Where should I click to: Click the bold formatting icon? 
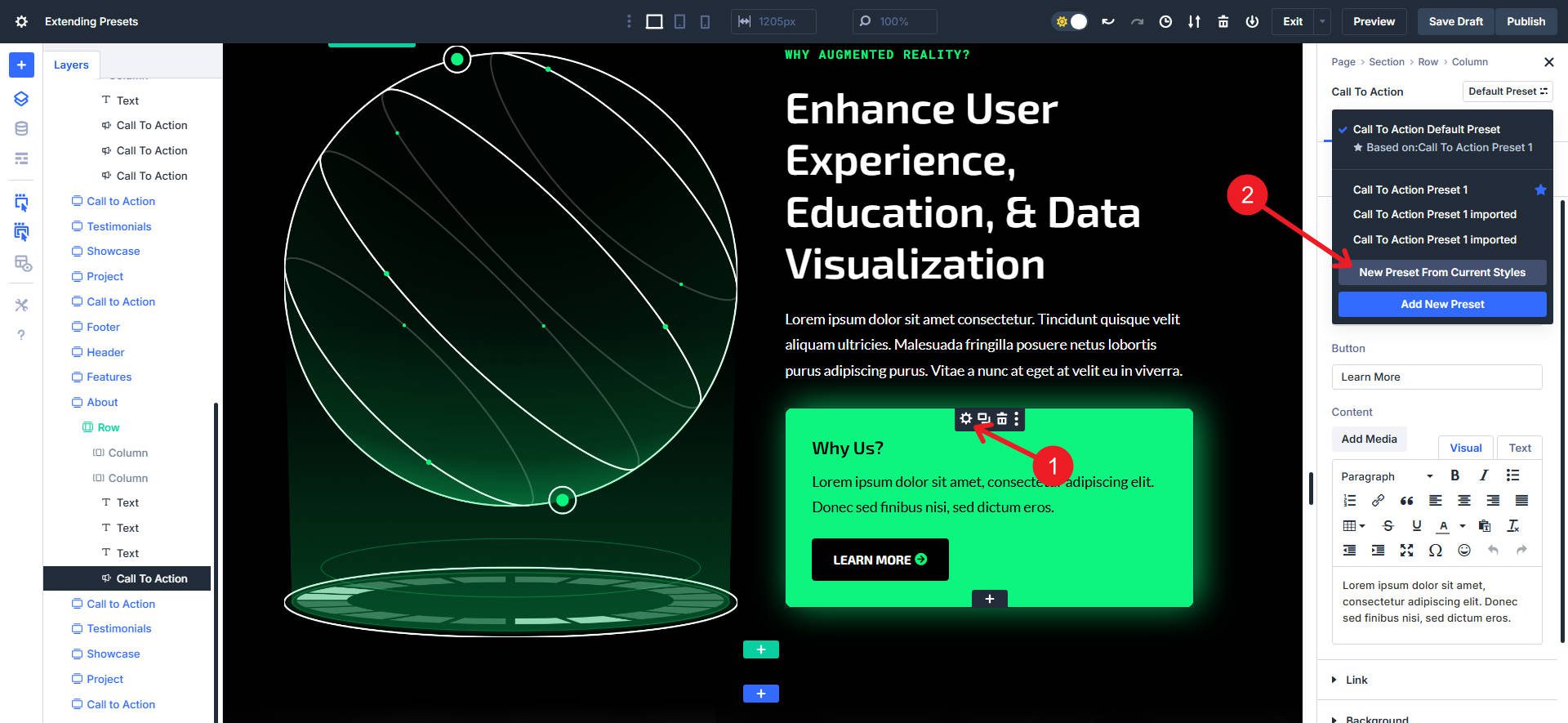pos(1454,475)
